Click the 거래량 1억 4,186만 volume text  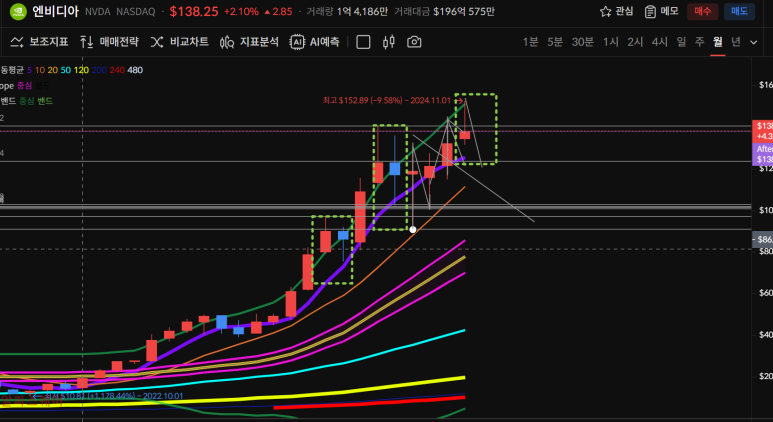tap(347, 11)
